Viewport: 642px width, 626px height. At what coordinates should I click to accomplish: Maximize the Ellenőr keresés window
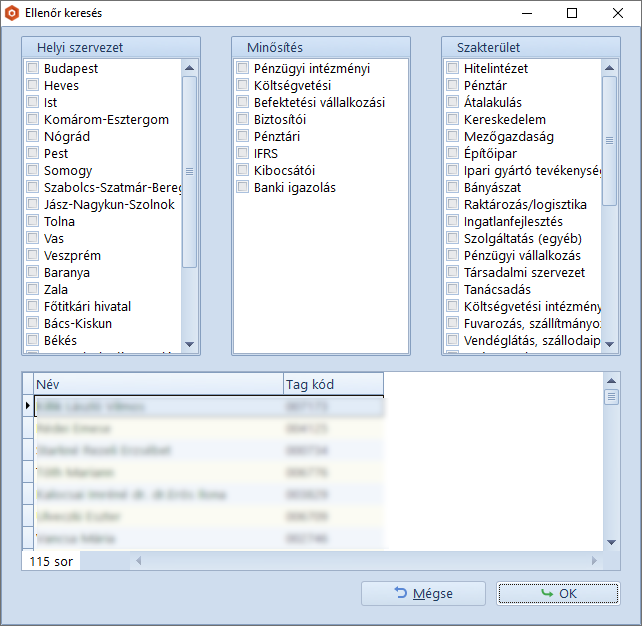click(572, 13)
